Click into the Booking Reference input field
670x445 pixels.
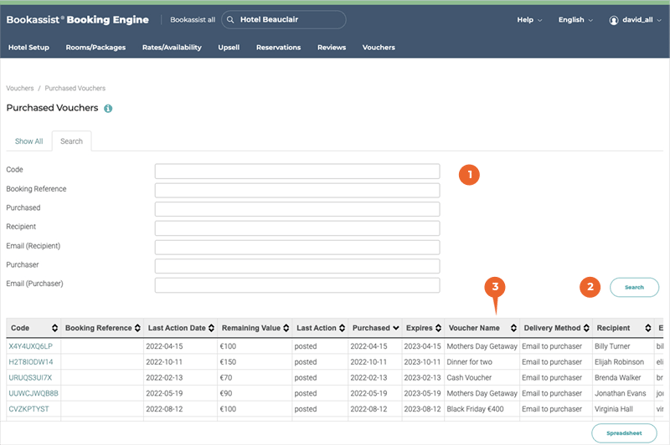297,190
